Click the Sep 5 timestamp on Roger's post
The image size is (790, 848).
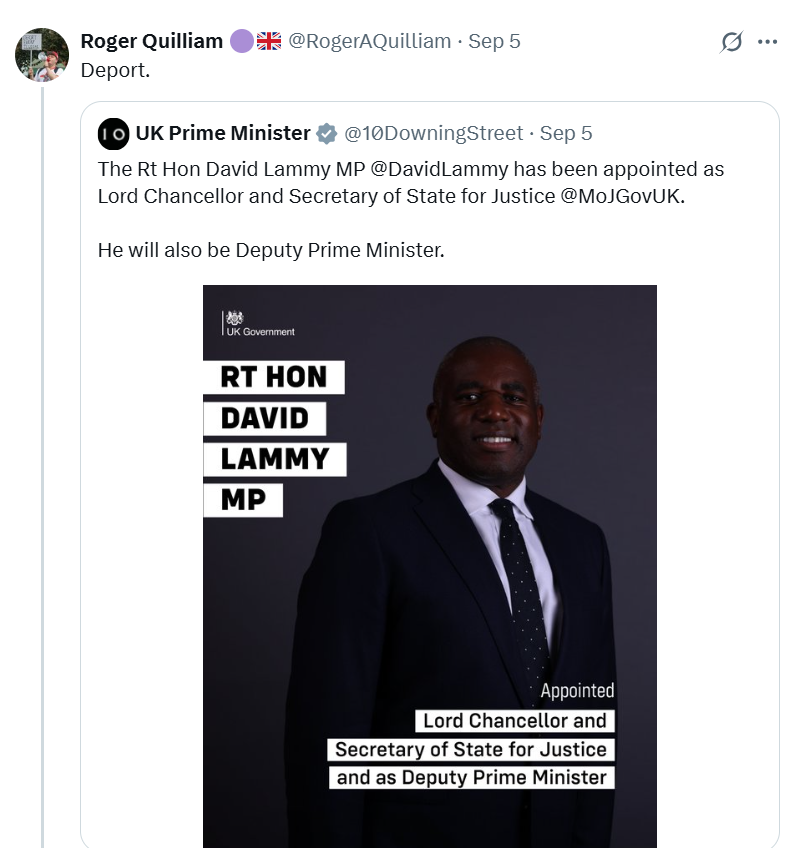click(494, 41)
